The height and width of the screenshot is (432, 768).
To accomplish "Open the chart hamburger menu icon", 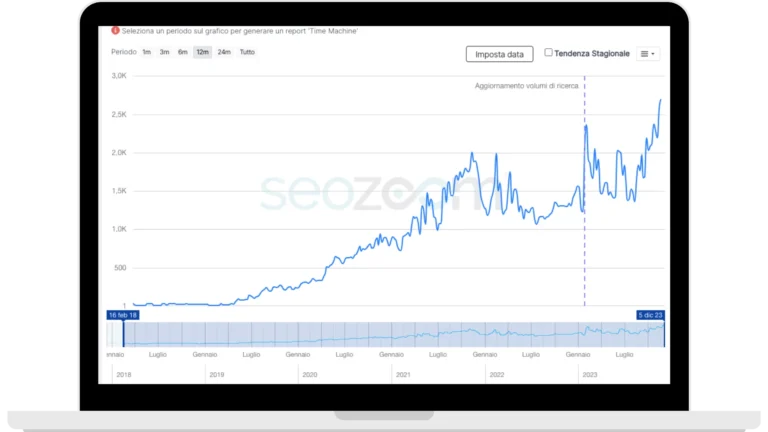I will (645, 54).
